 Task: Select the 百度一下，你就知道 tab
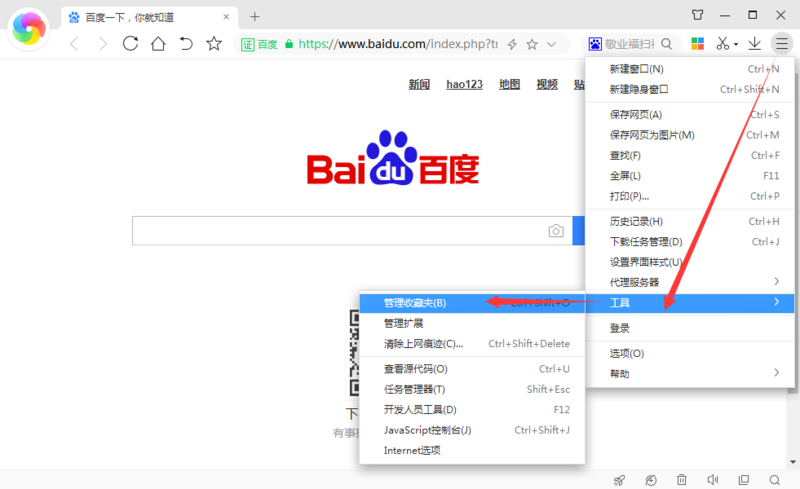[x=149, y=17]
